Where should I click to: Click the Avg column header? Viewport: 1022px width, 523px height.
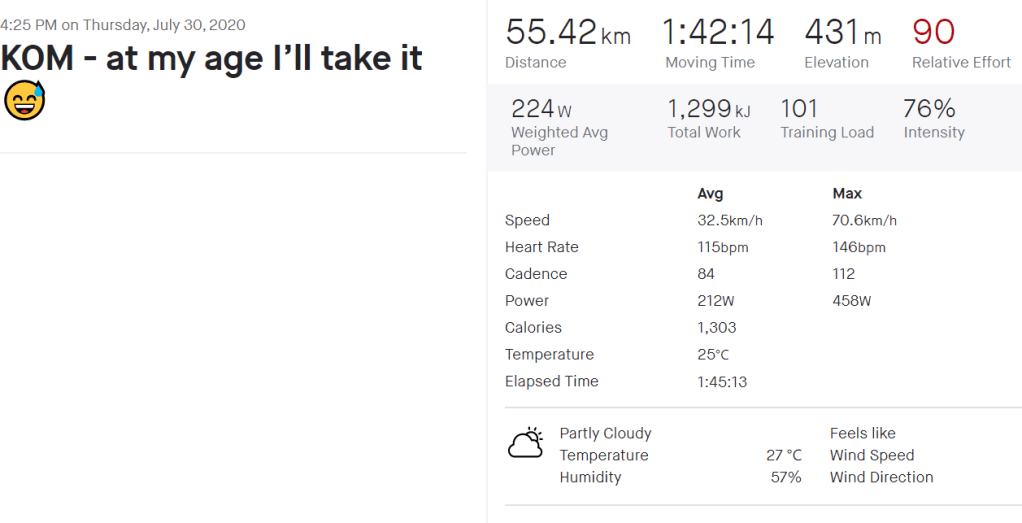(710, 193)
